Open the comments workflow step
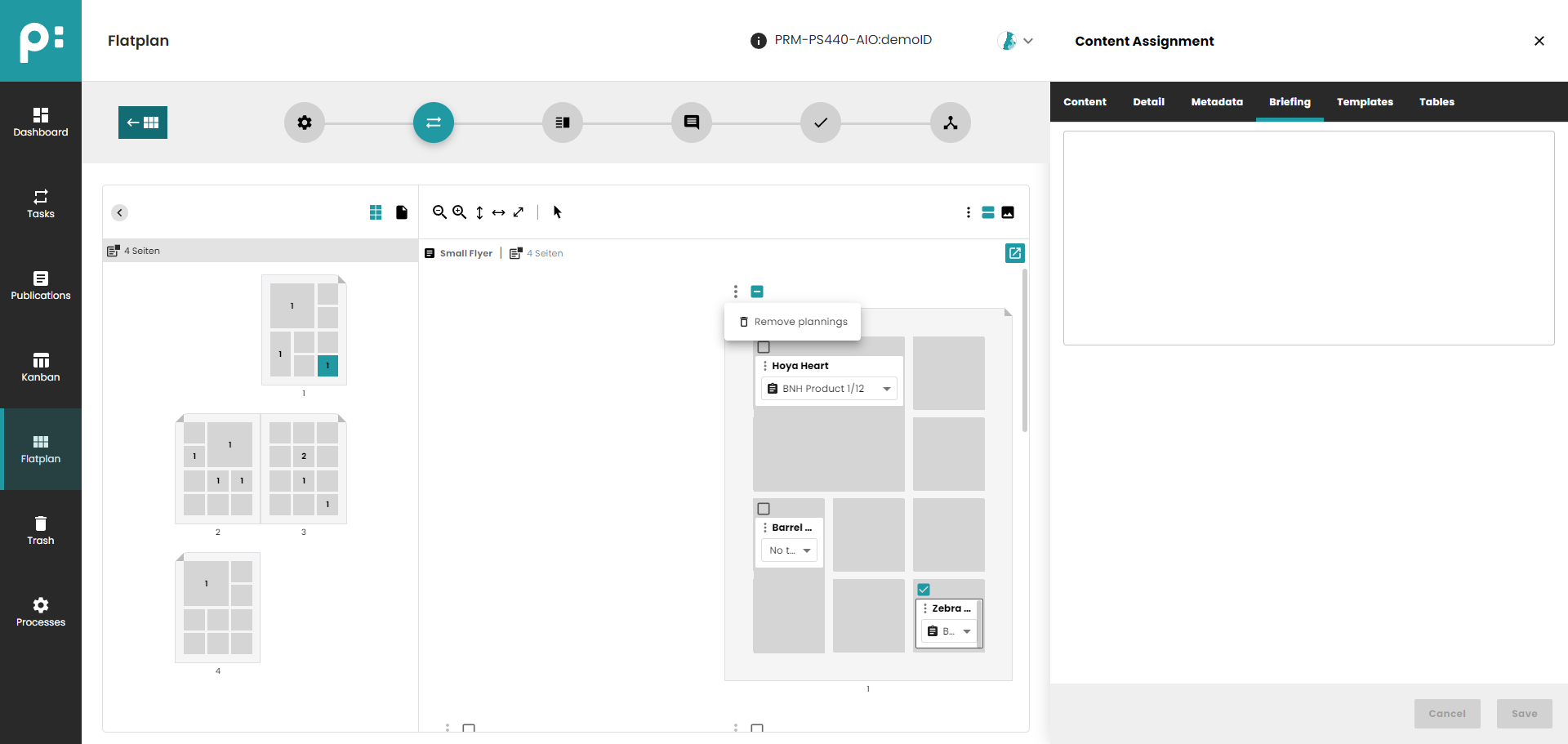 pyautogui.click(x=692, y=123)
